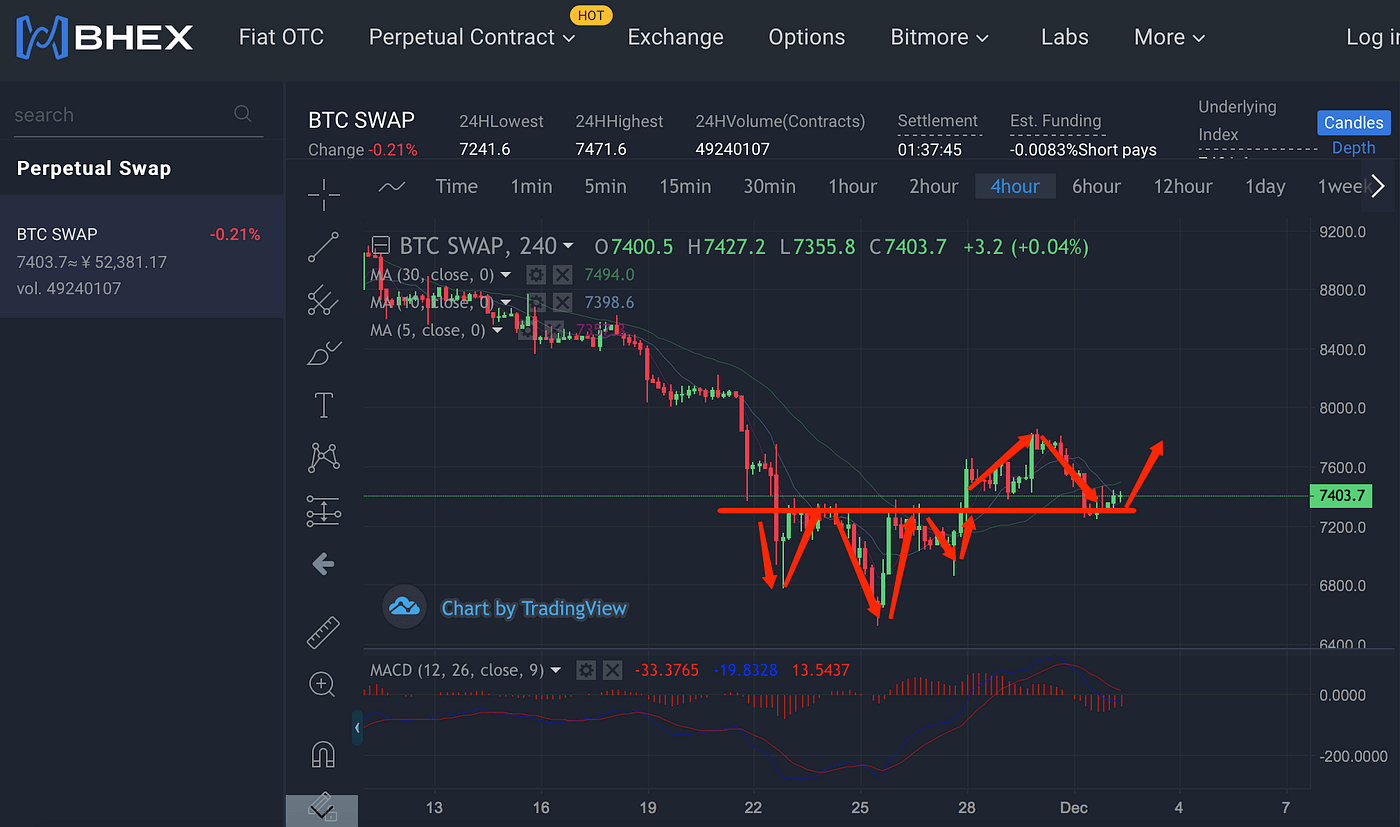The width and height of the screenshot is (1400, 827).
Task: Open MA (10, close, 0) dropdown arrow
Action: tap(506, 303)
